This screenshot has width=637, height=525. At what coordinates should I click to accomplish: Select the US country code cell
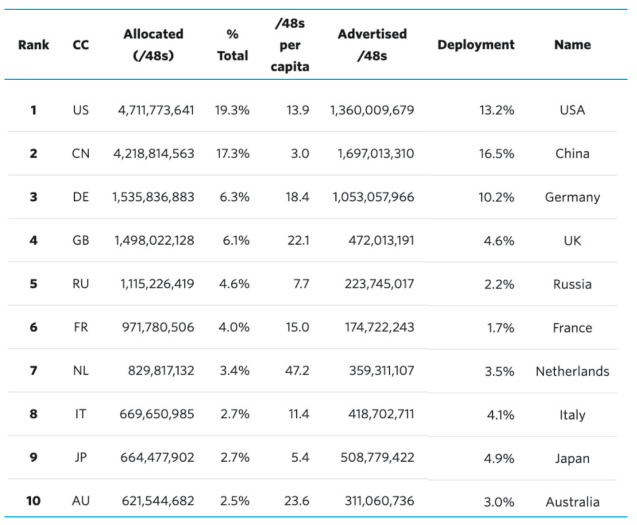80,110
